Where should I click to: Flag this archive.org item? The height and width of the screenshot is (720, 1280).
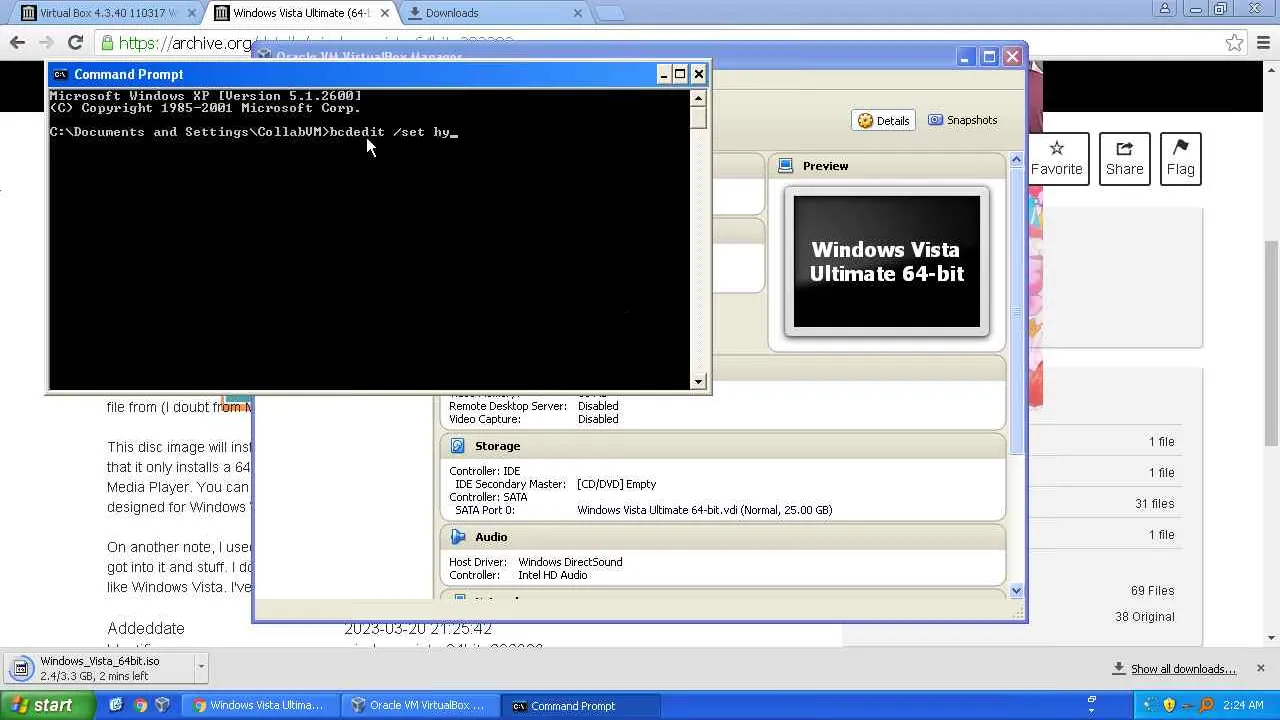(x=1180, y=158)
